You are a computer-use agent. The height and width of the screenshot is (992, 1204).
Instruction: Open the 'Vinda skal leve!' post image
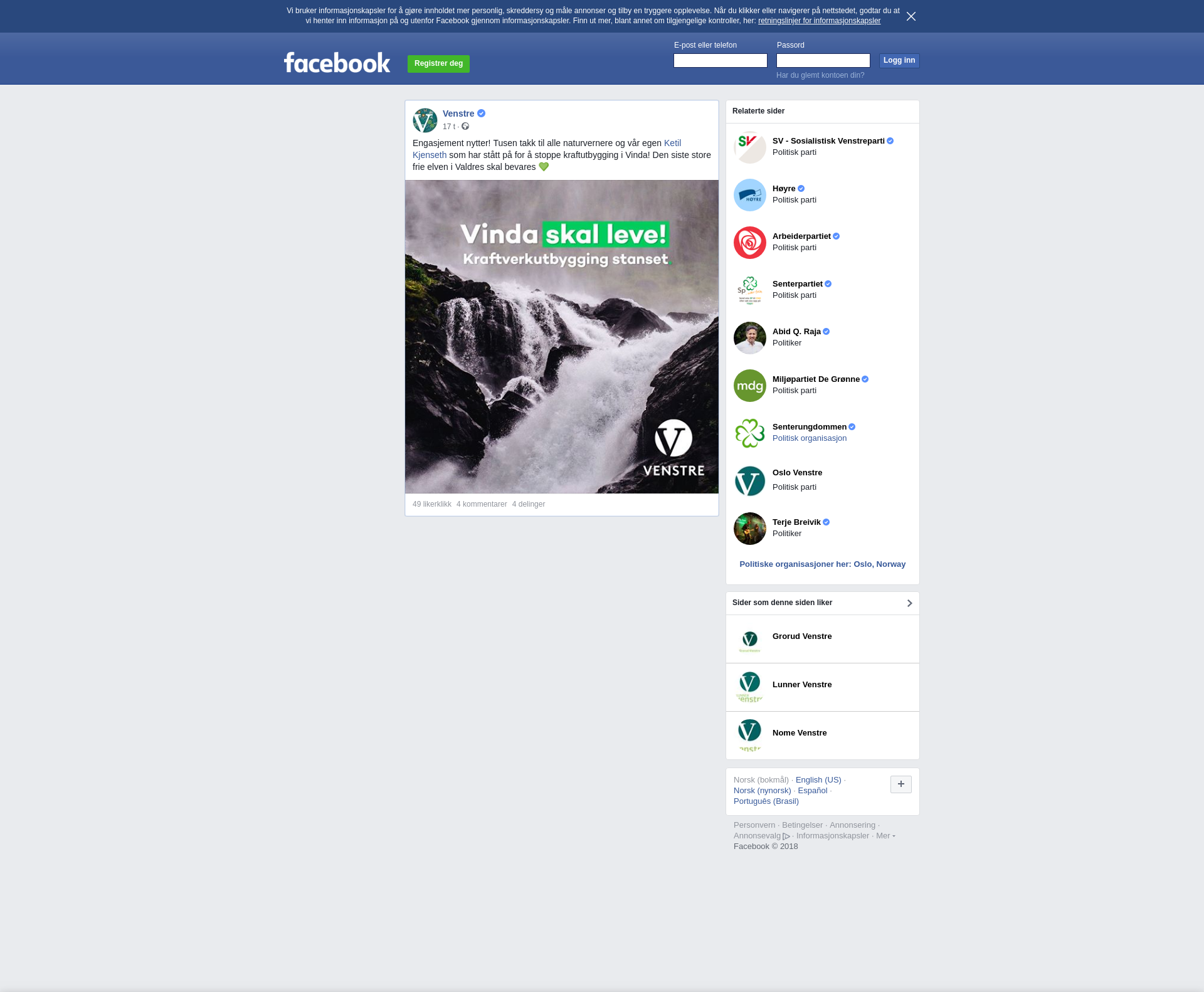(562, 337)
